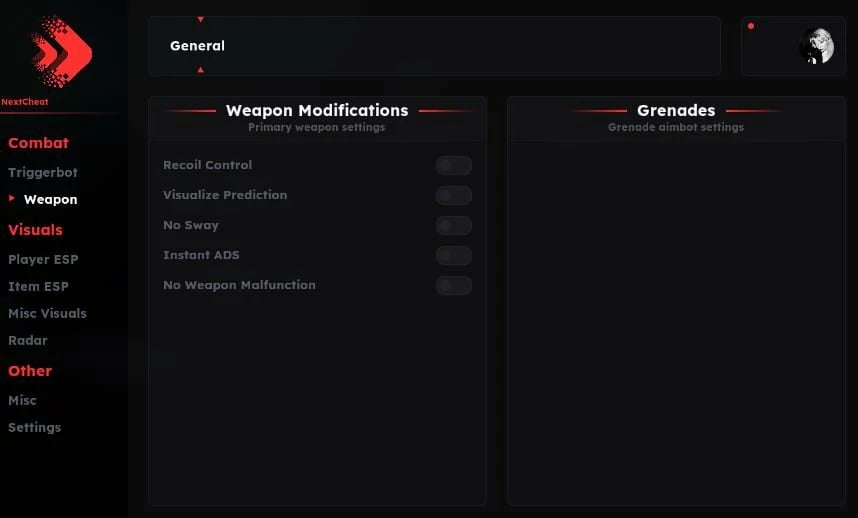Switch on No Weapon Malfunction

pos(454,286)
